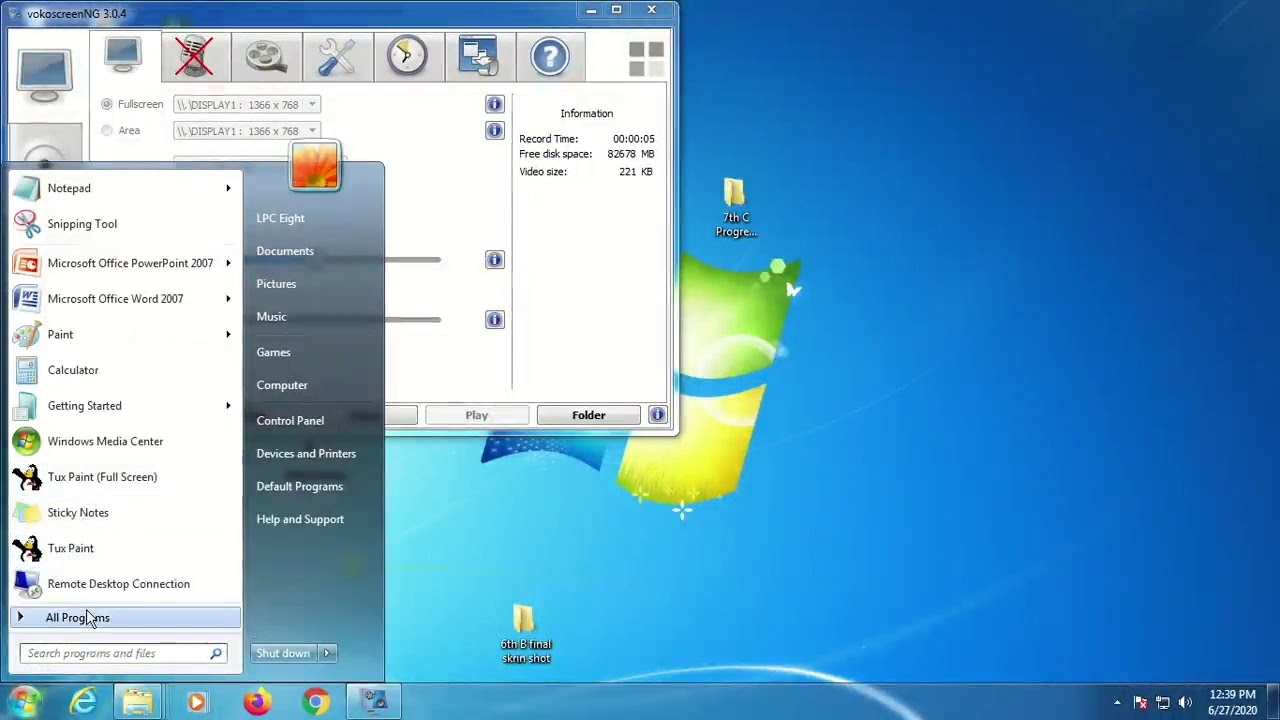Open the Shut down options arrow
The image size is (1280, 720).
[326, 653]
